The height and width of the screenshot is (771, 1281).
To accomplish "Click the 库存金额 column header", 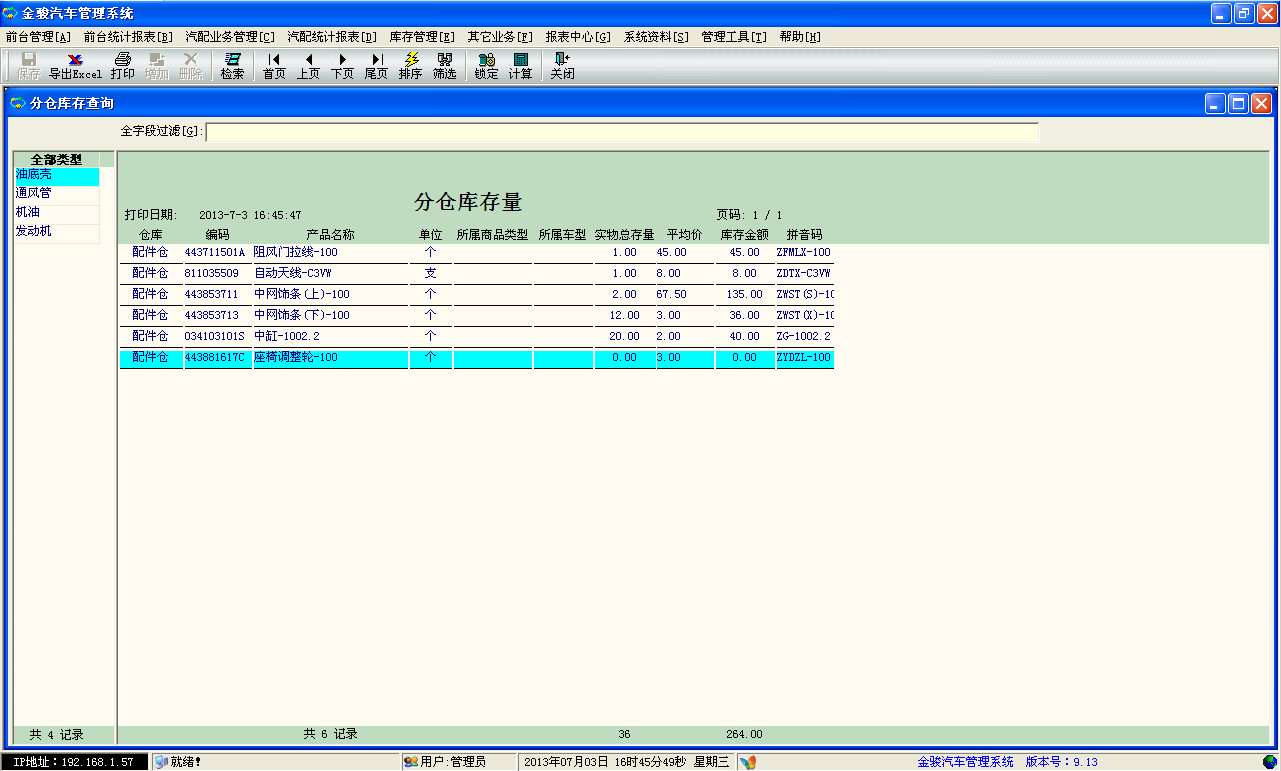I will pos(745,235).
